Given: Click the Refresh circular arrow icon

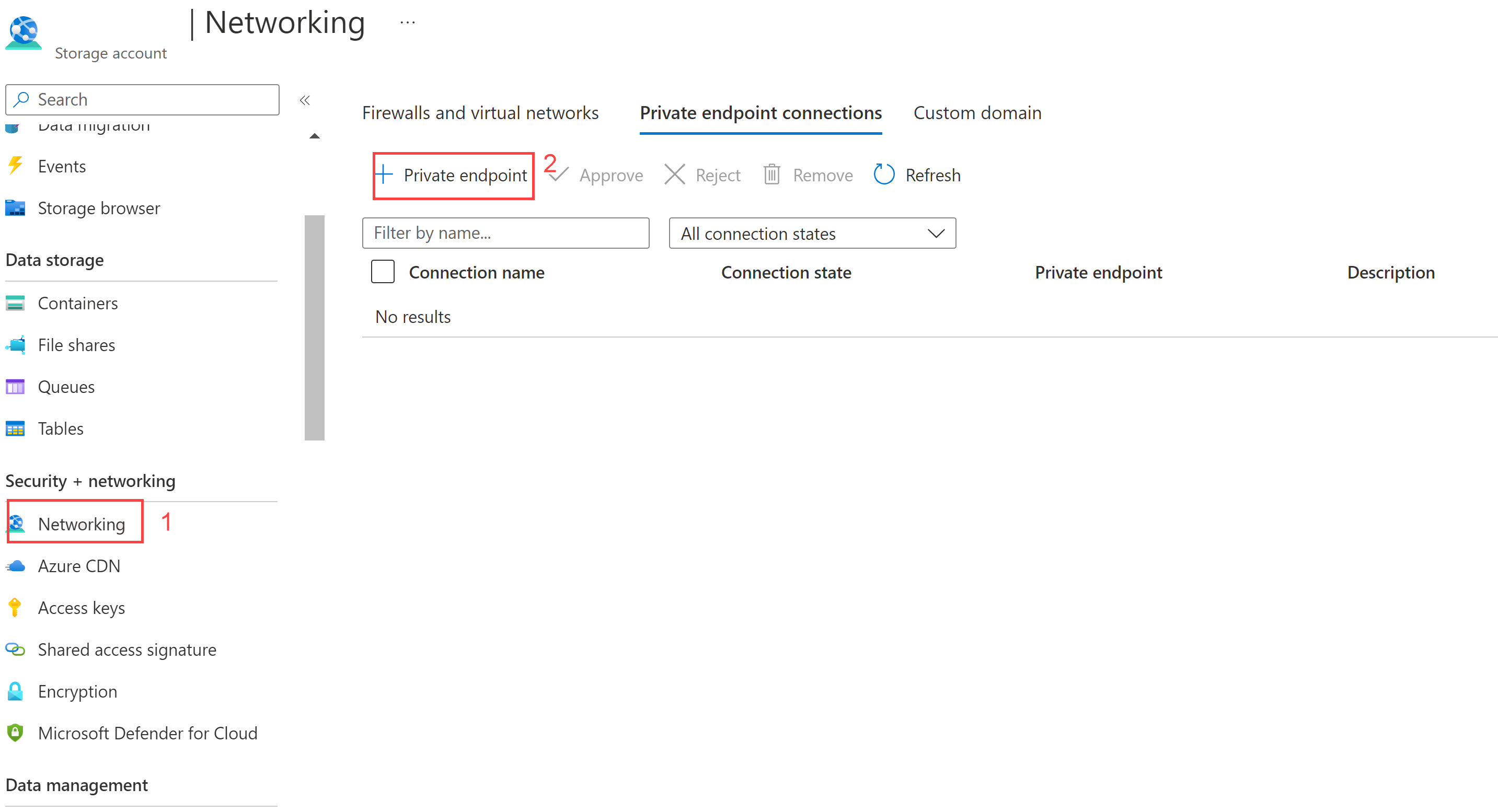Looking at the screenshot, I should (884, 175).
